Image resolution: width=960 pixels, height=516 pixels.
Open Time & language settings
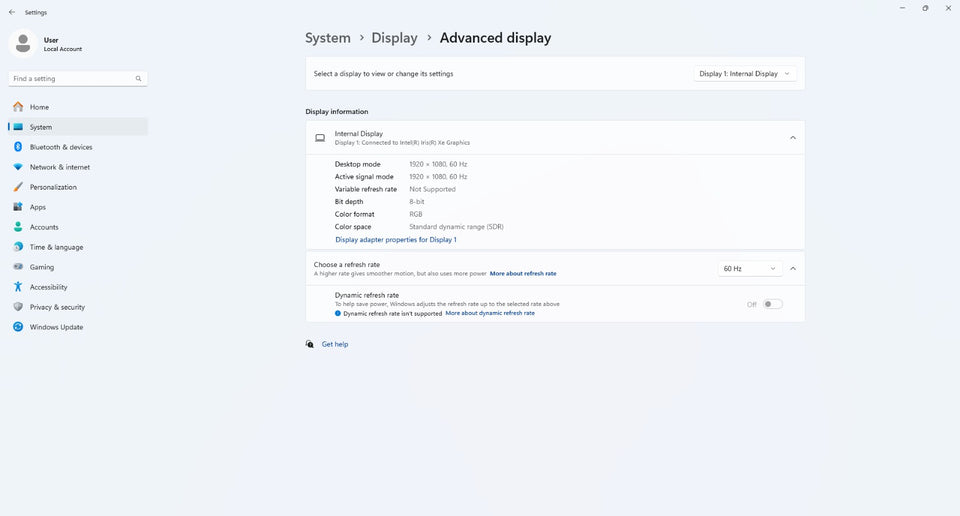(x=78, y=247)
